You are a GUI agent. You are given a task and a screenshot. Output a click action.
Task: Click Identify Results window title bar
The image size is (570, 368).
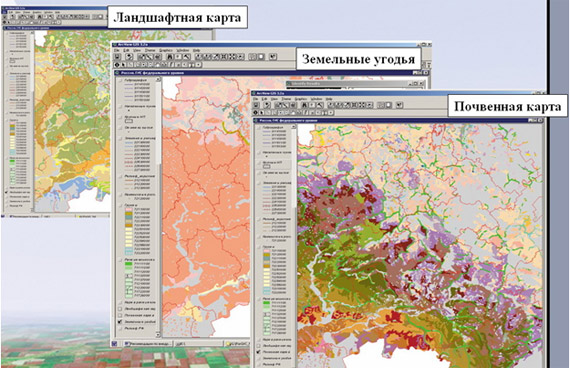356,84
